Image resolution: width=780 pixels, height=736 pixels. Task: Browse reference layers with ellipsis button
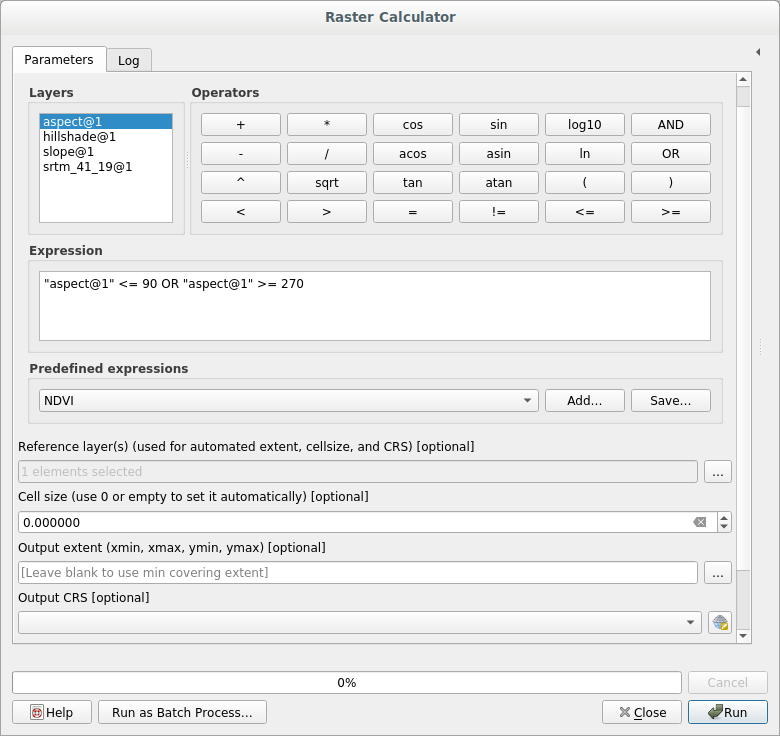pyautogui.click(x=717, y=471)
